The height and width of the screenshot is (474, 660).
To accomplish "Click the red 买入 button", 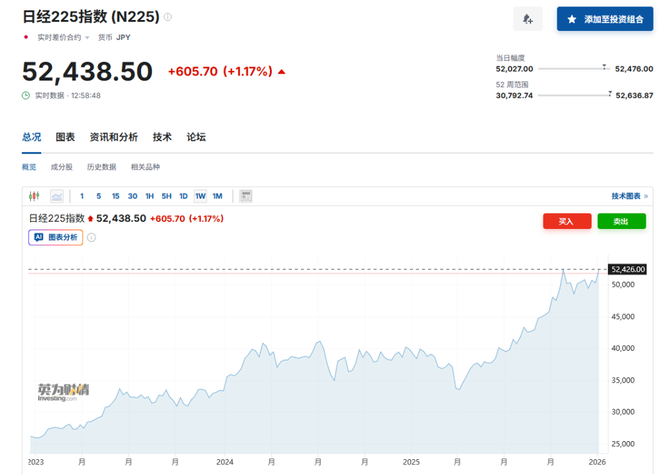I will 566,221.
